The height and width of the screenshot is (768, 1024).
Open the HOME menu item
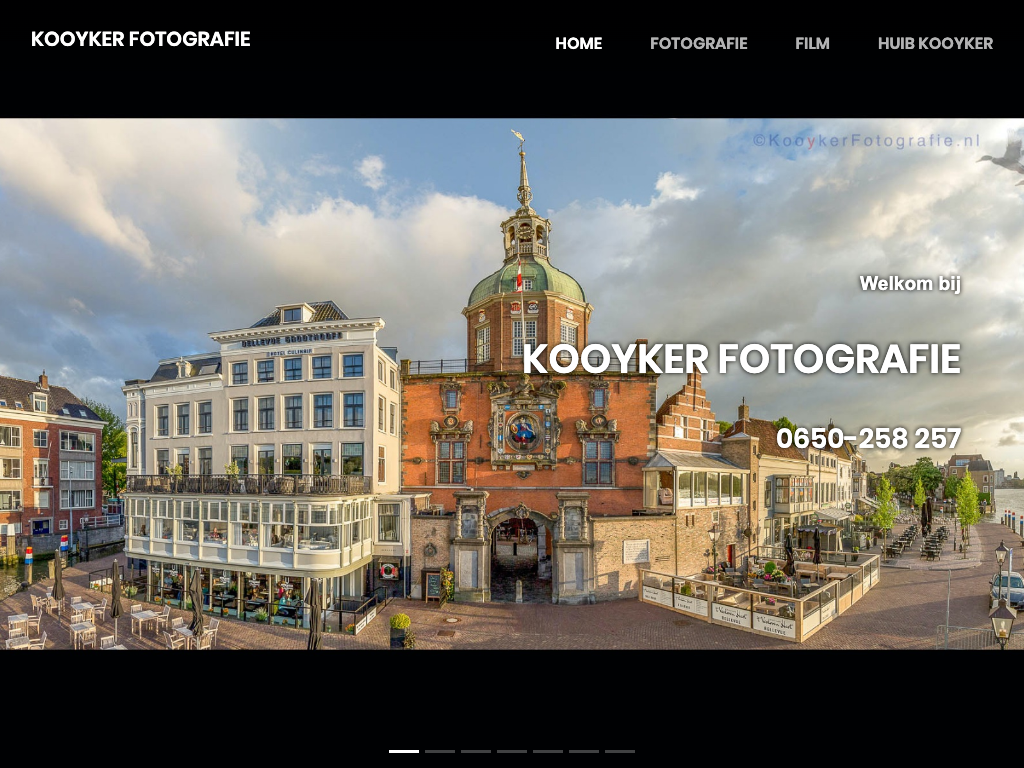pos(578,43)
